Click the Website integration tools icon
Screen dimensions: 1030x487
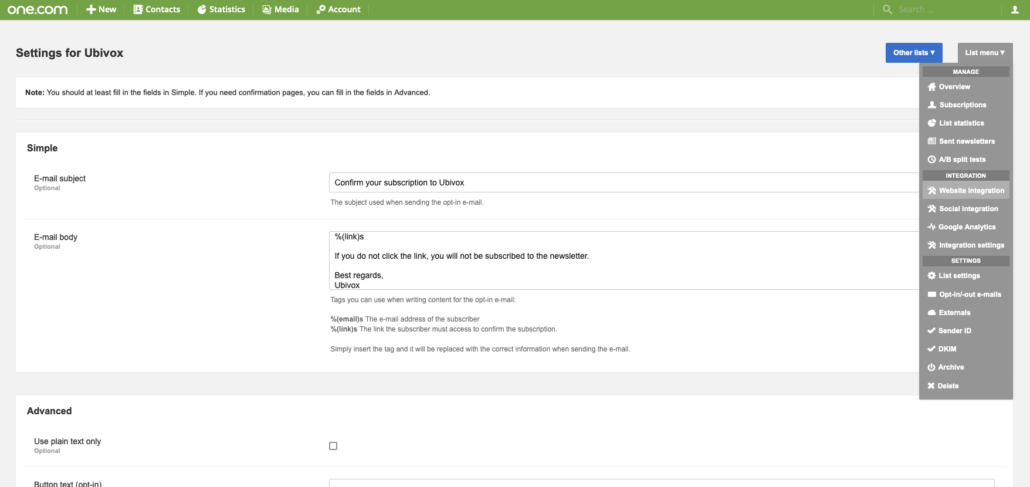(x=931, y=191)
